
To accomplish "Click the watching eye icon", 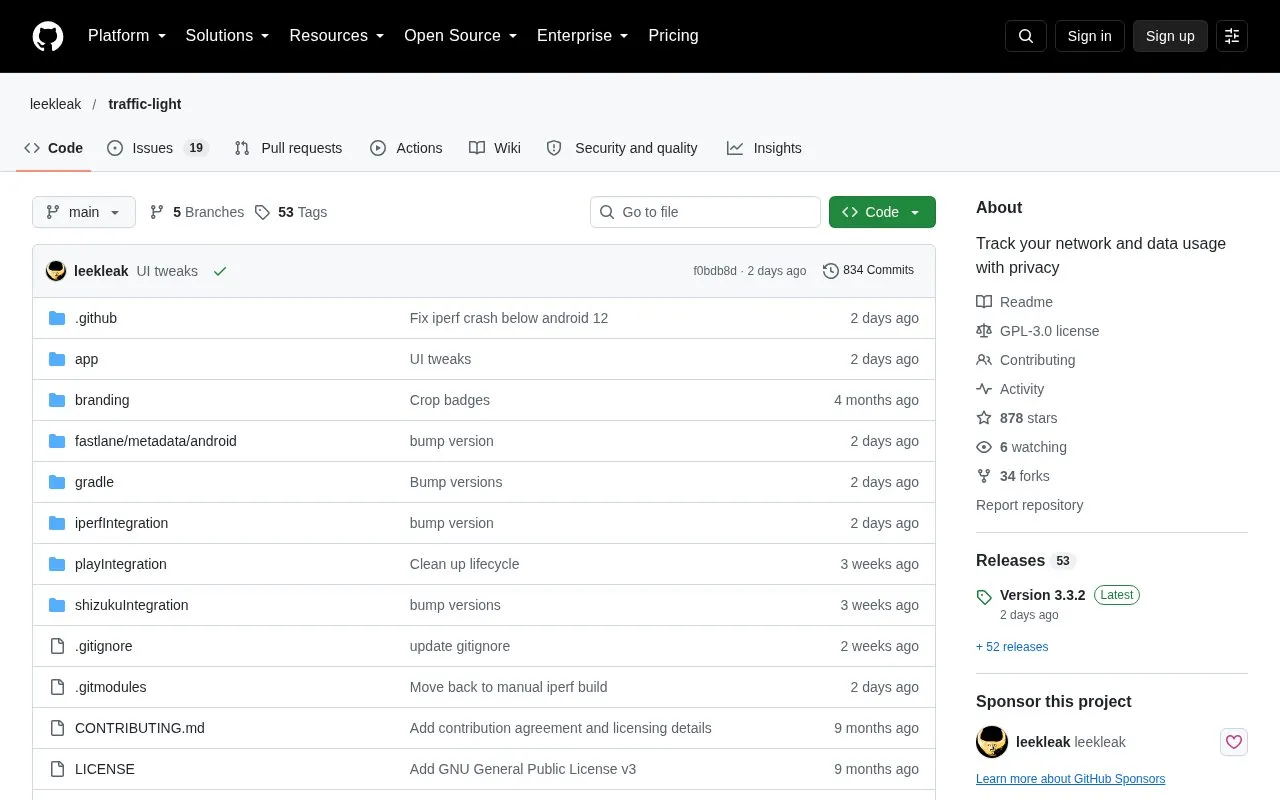I will click(984, 447).
